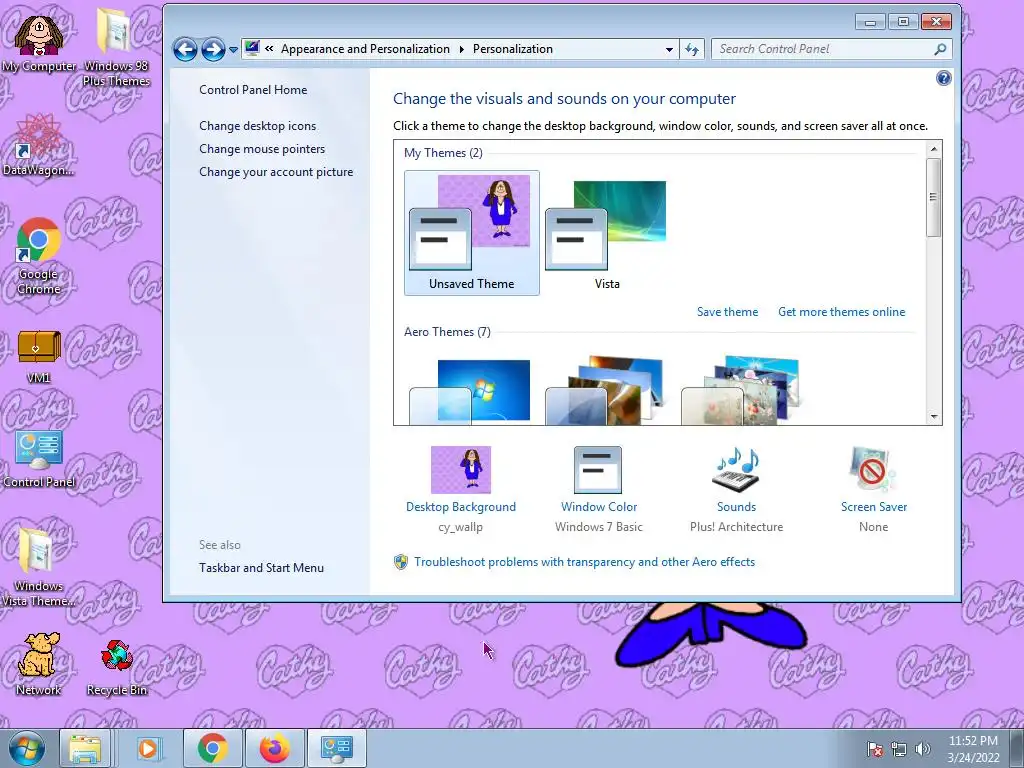Launch Chrome from the taskbar
The image size is (1024, 768).
[x=212, y=748]
